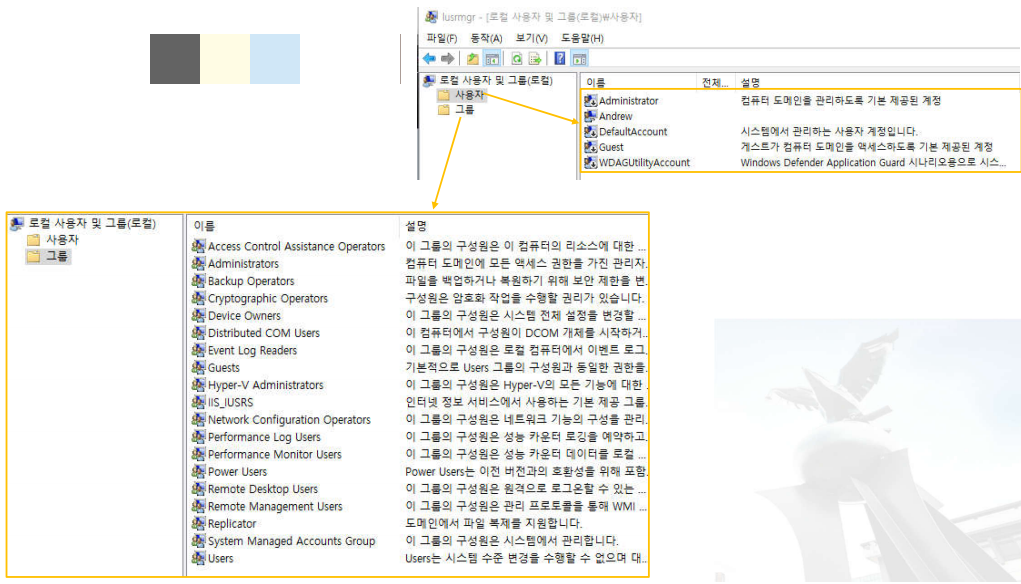Select the Performance Monitor Users group
1021x584 pixels.
[x=266, y=454]
